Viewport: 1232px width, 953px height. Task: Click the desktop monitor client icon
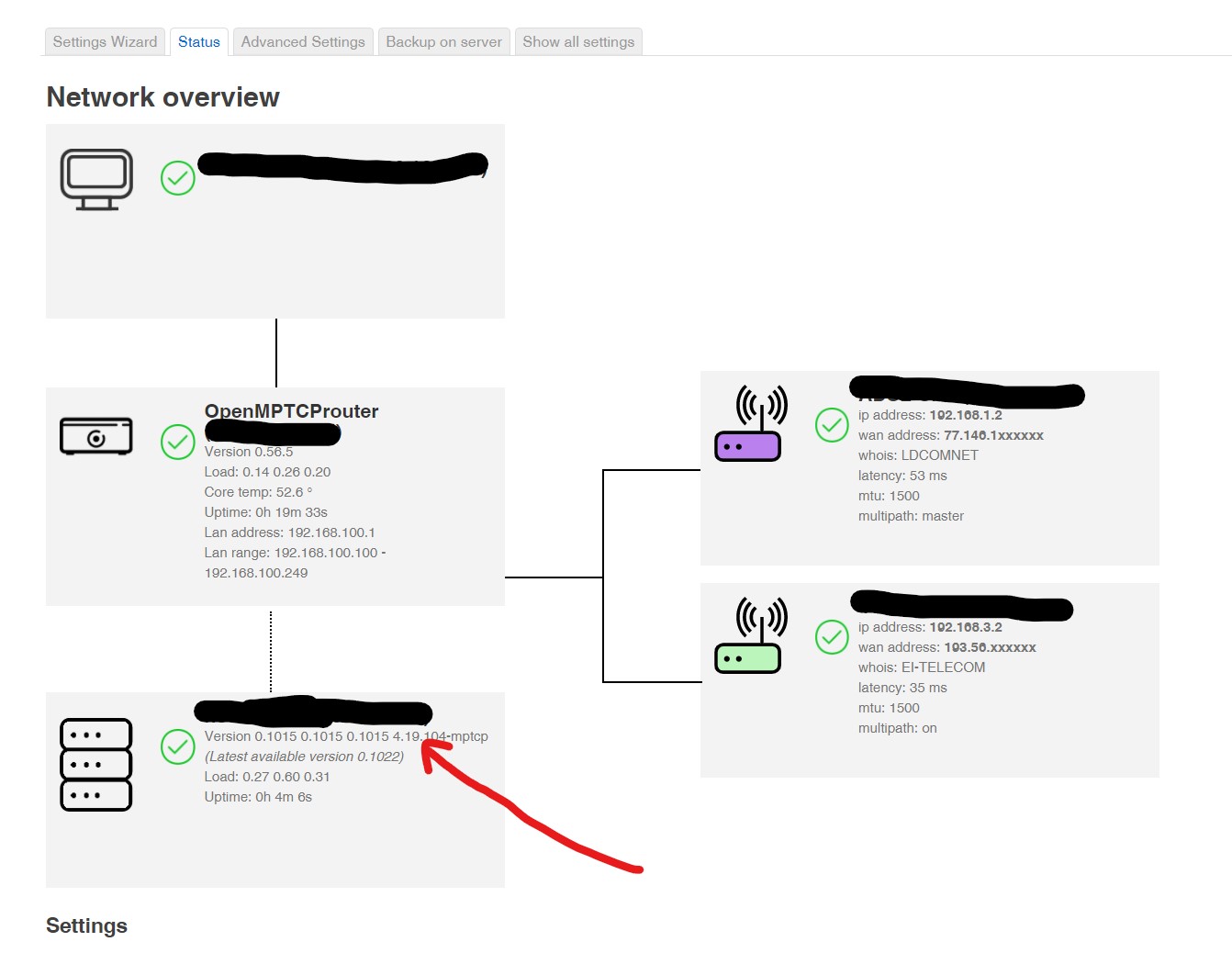tap(96, 180)
